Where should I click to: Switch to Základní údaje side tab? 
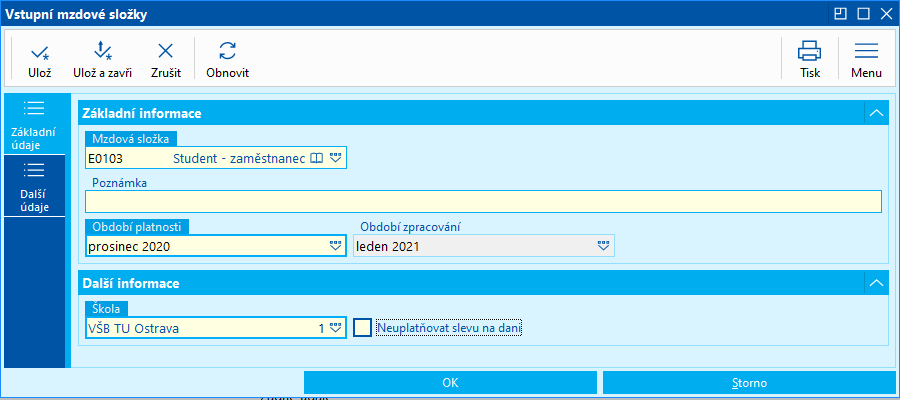pyautogui.click(x=35, y=124)
